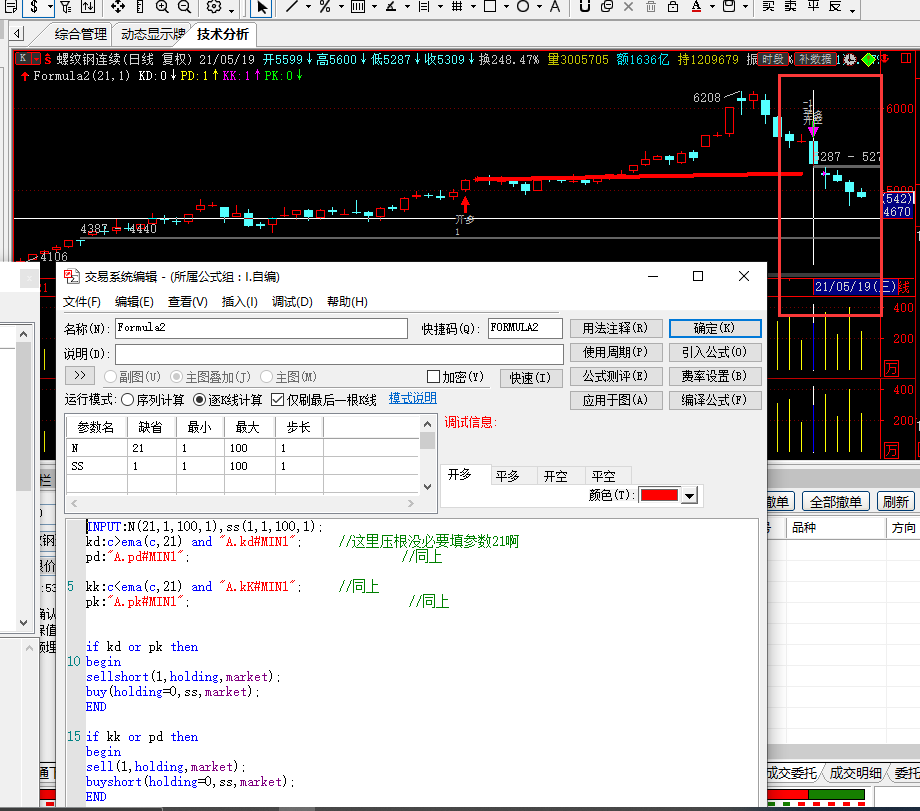Screen dimensions: 920x811
Task: Click the red color swatch
Action: tap(658, 496)
